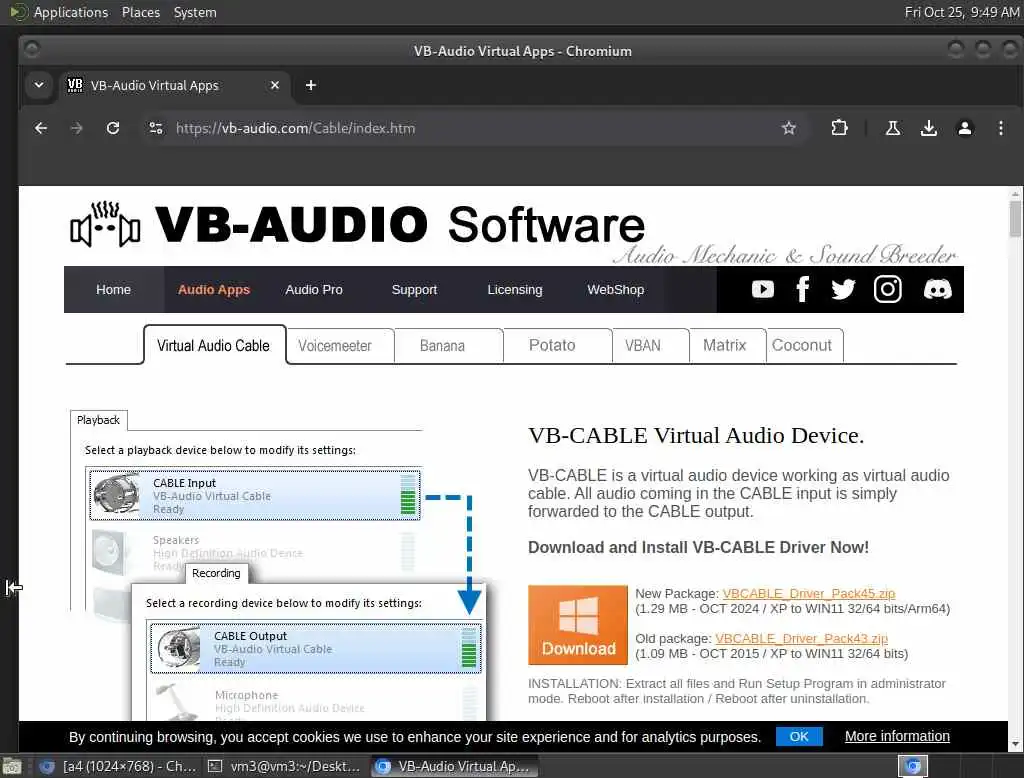Download VBCABLE_Driver_Pack43.zip link

801,638
